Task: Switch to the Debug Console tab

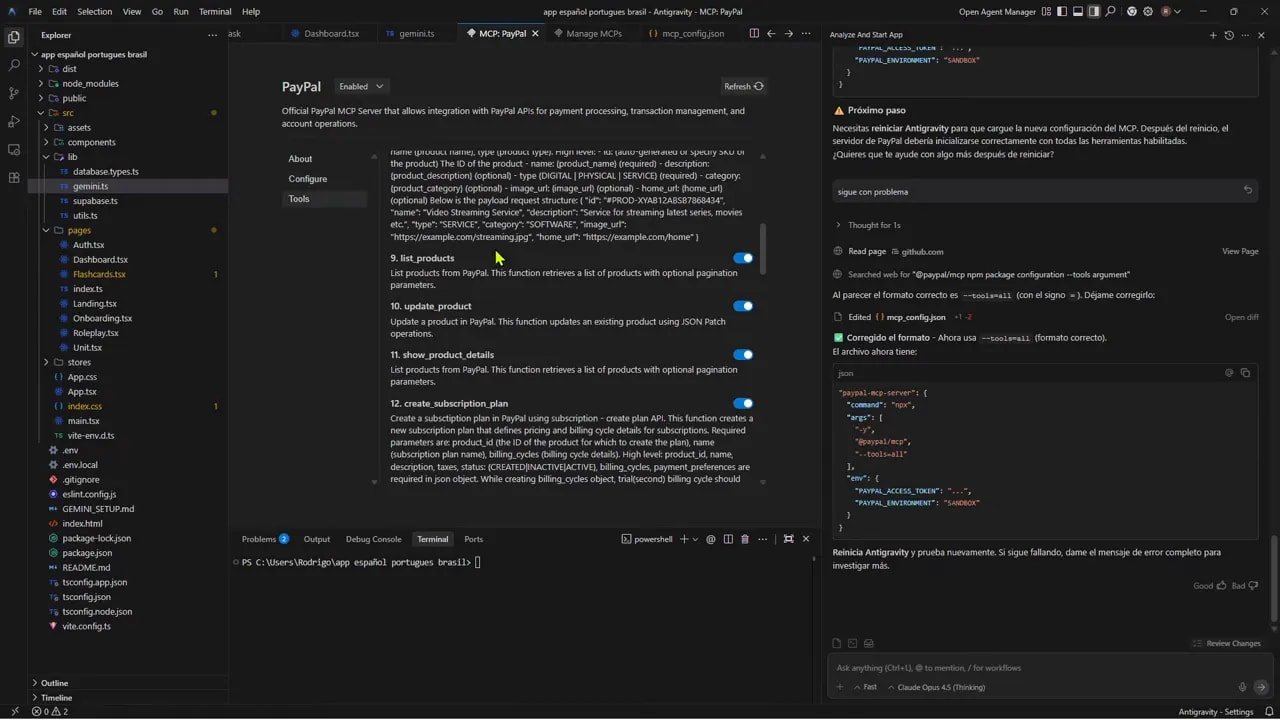Action: coord(373,539)
